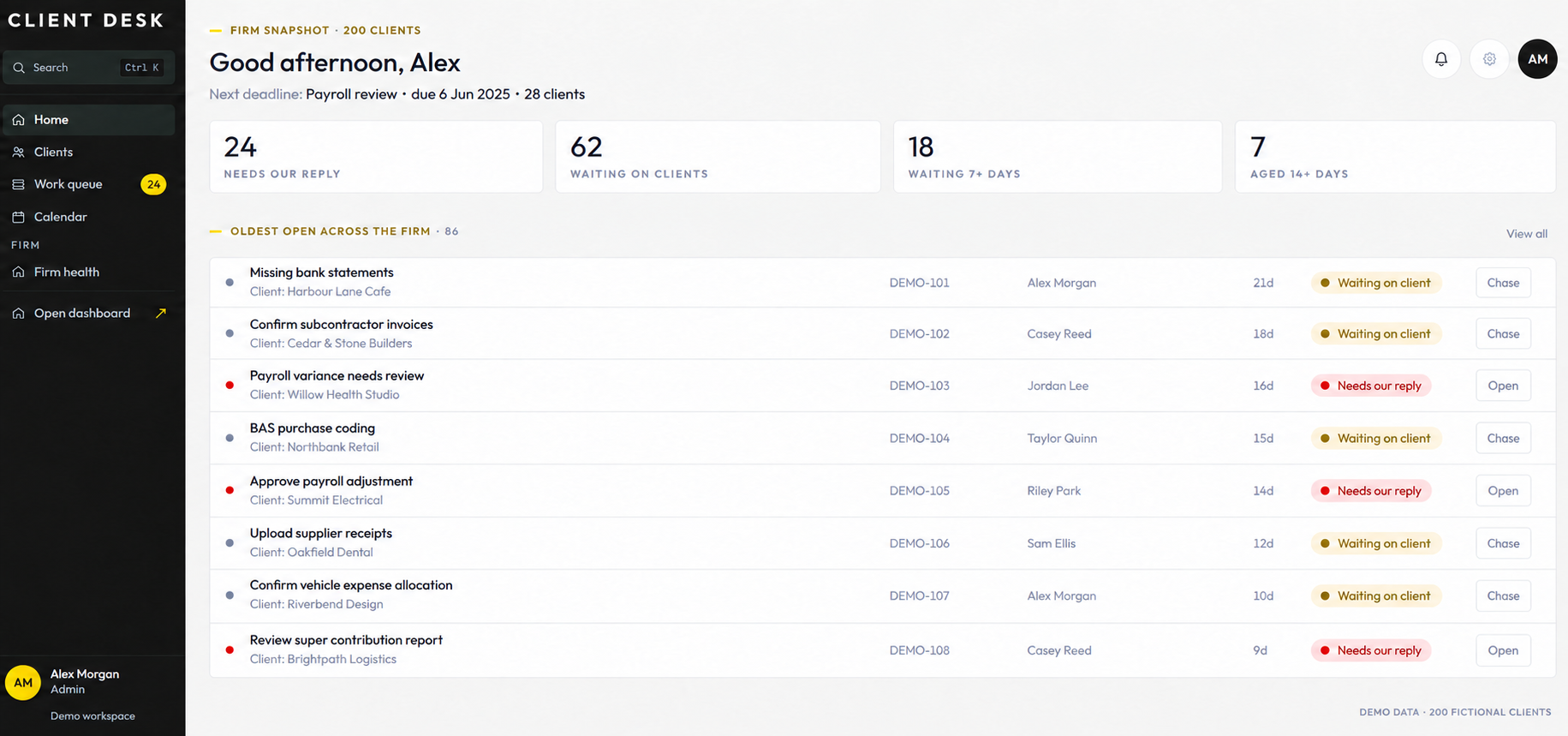Click the Missing bank statements title
The height and width of the screenshot is (736, 1568).
tap(321, 272)
